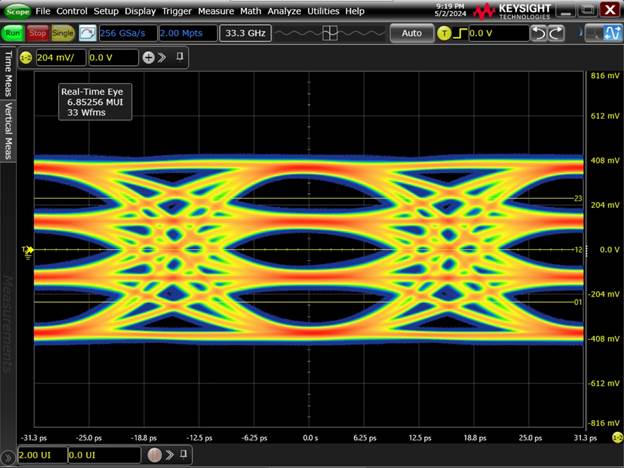Click the green Scope logo button
This screenshot has height=468, width=624.
click(x=18, y=11)
